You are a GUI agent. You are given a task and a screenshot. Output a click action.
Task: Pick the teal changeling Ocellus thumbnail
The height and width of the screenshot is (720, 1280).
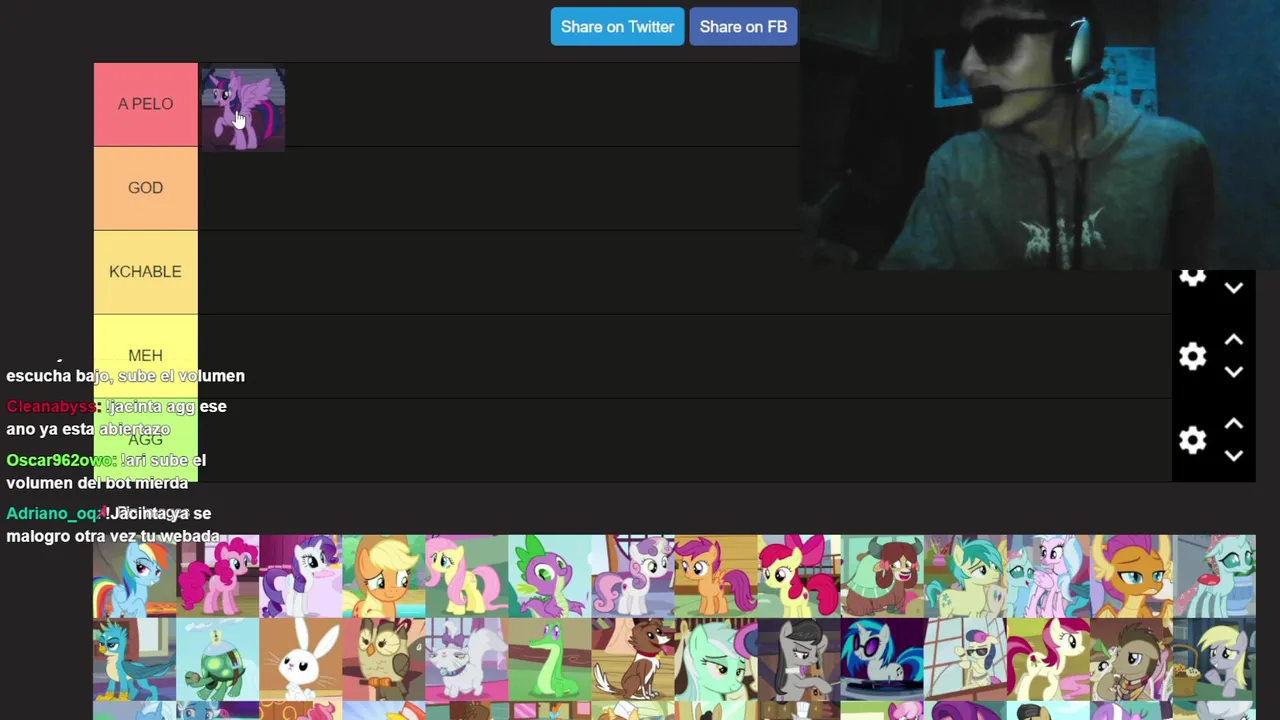coord(1213,576)
